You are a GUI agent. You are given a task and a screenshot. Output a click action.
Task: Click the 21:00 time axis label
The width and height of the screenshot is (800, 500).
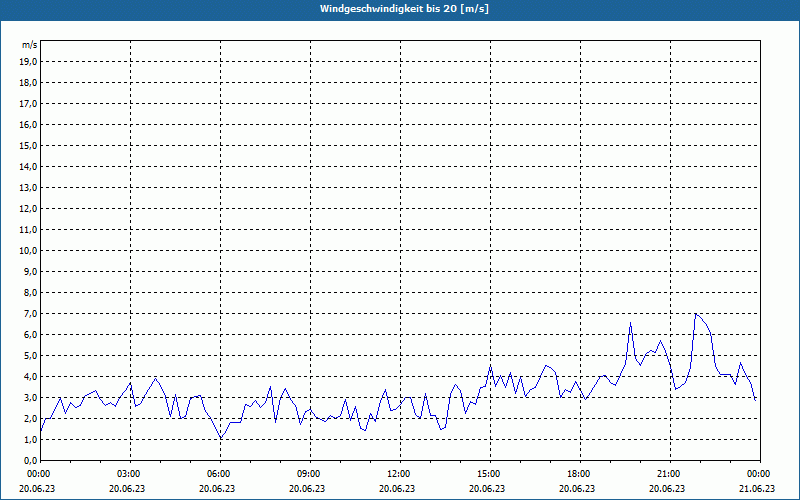coord(669,474)
